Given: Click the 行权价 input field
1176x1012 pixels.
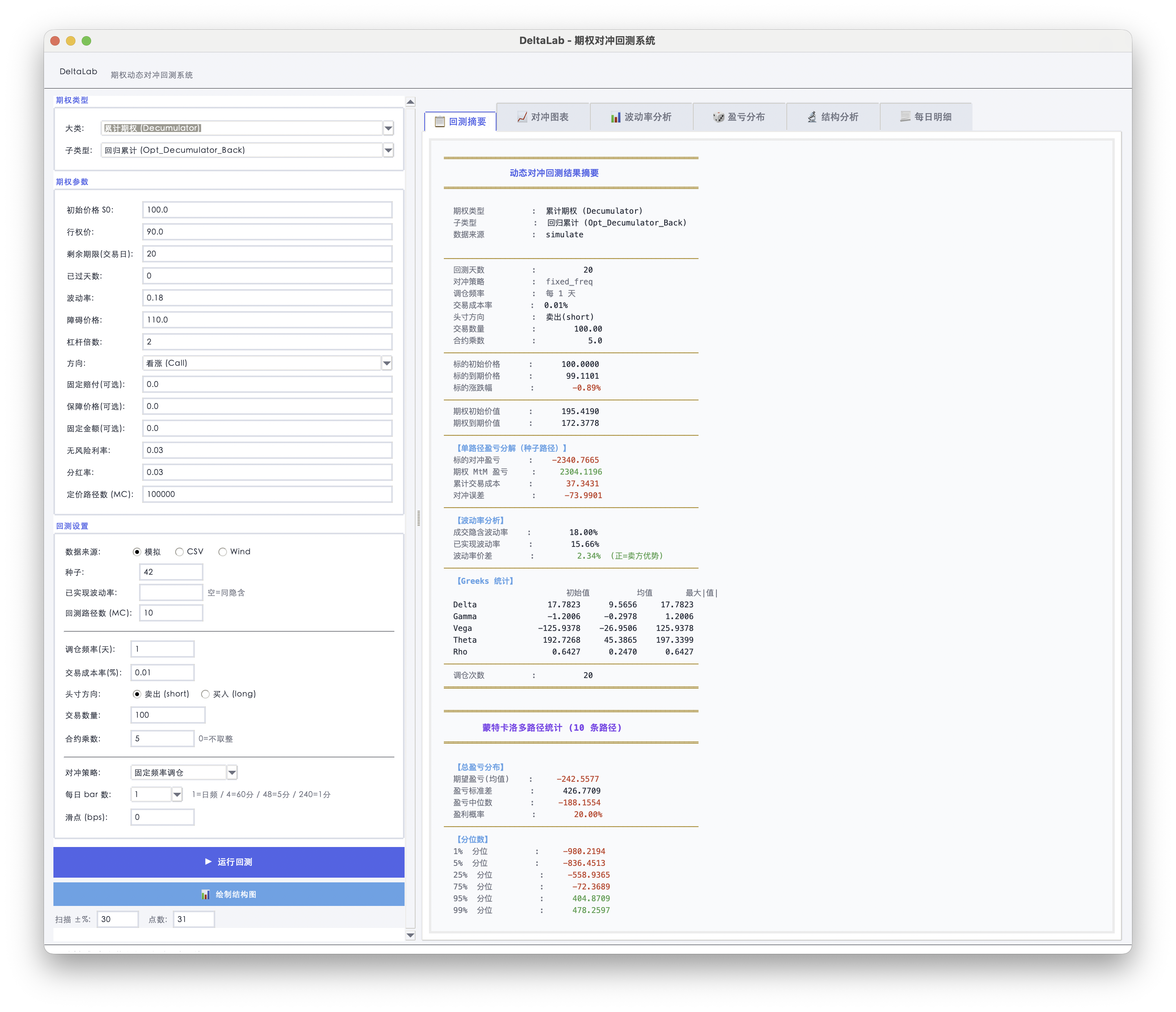Looking at the screenshot, I should pyautogui.click(x=267, y=232).
